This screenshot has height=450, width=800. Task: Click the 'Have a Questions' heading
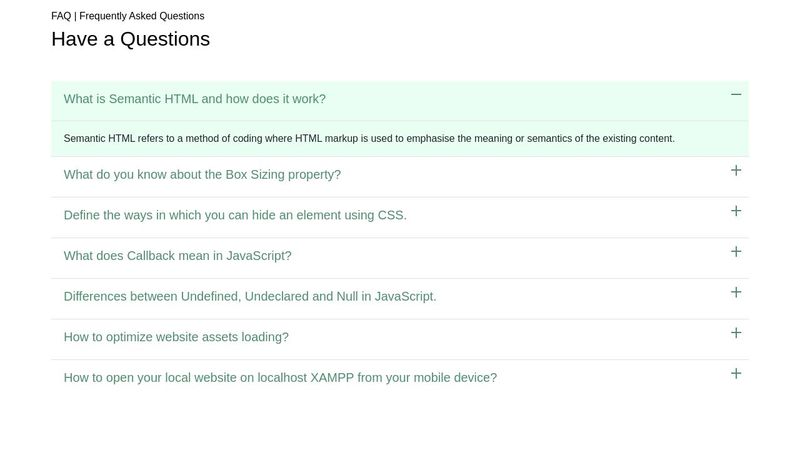click(131, 39)
